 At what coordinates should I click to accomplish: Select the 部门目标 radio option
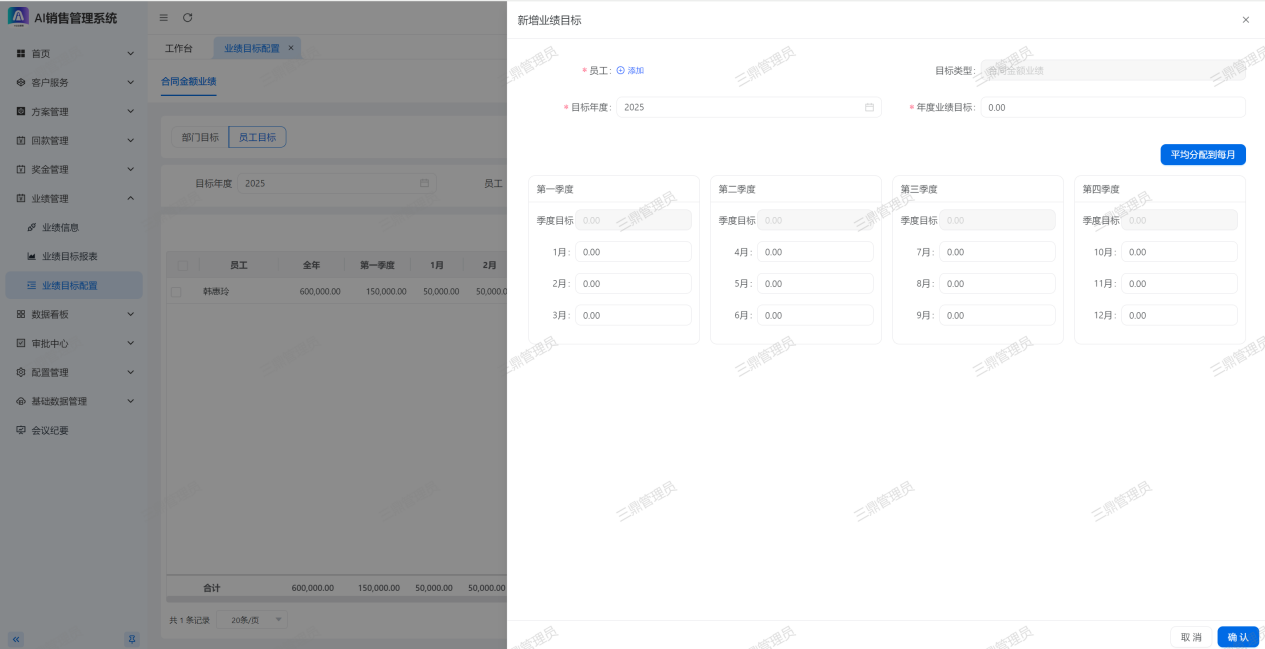(x=200, y=138)
